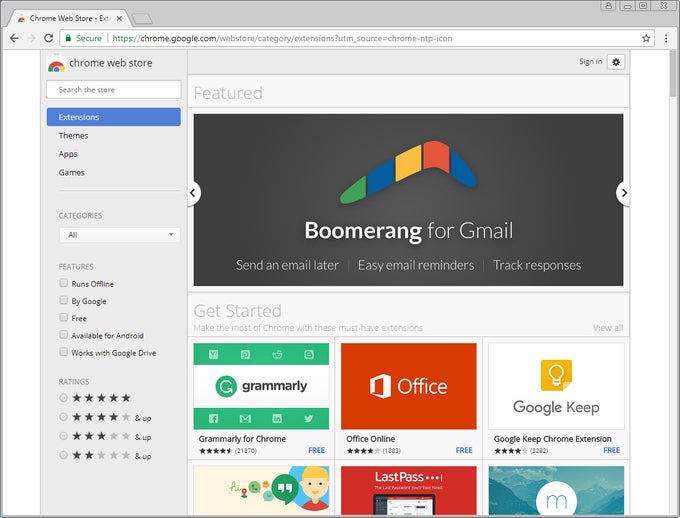Image resolution: width=680 pixels, height=518 pixels.
Task: Open the Games section in the sidebar
Action: tap(71, 172)
